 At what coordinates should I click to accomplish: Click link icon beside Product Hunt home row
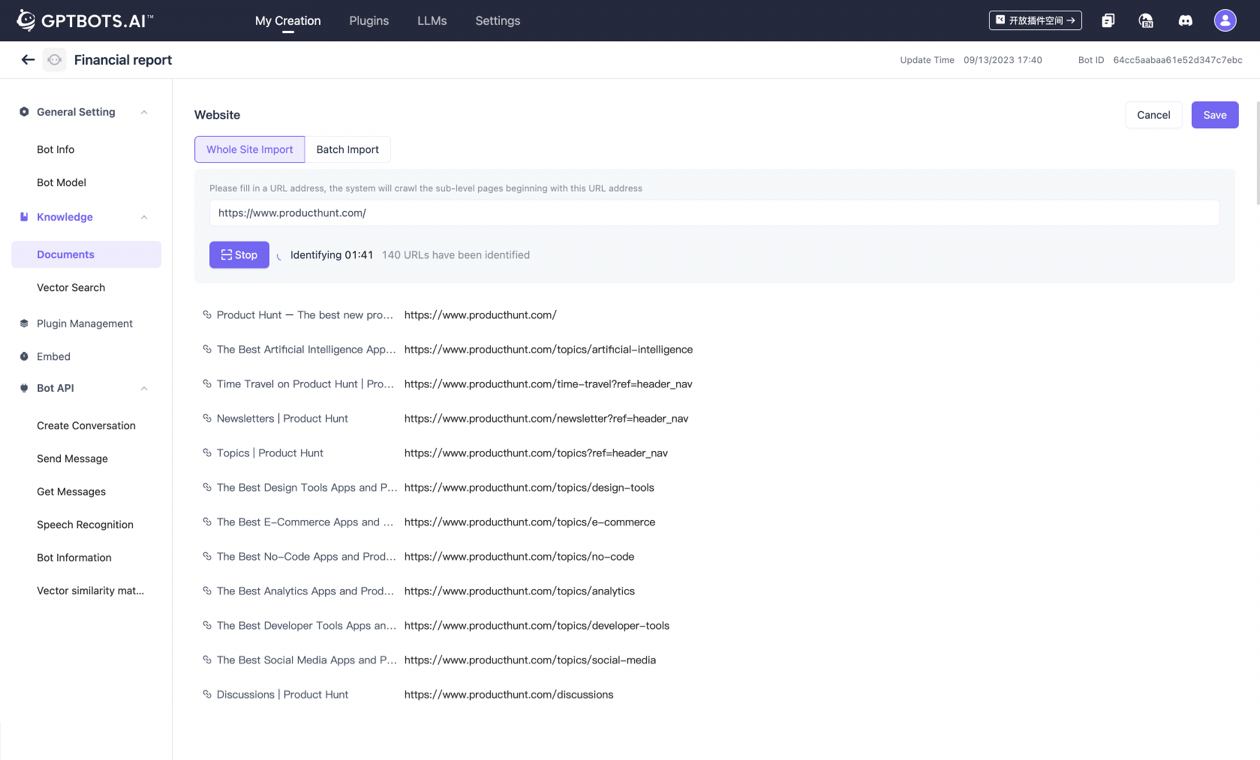tap(207, 315)
